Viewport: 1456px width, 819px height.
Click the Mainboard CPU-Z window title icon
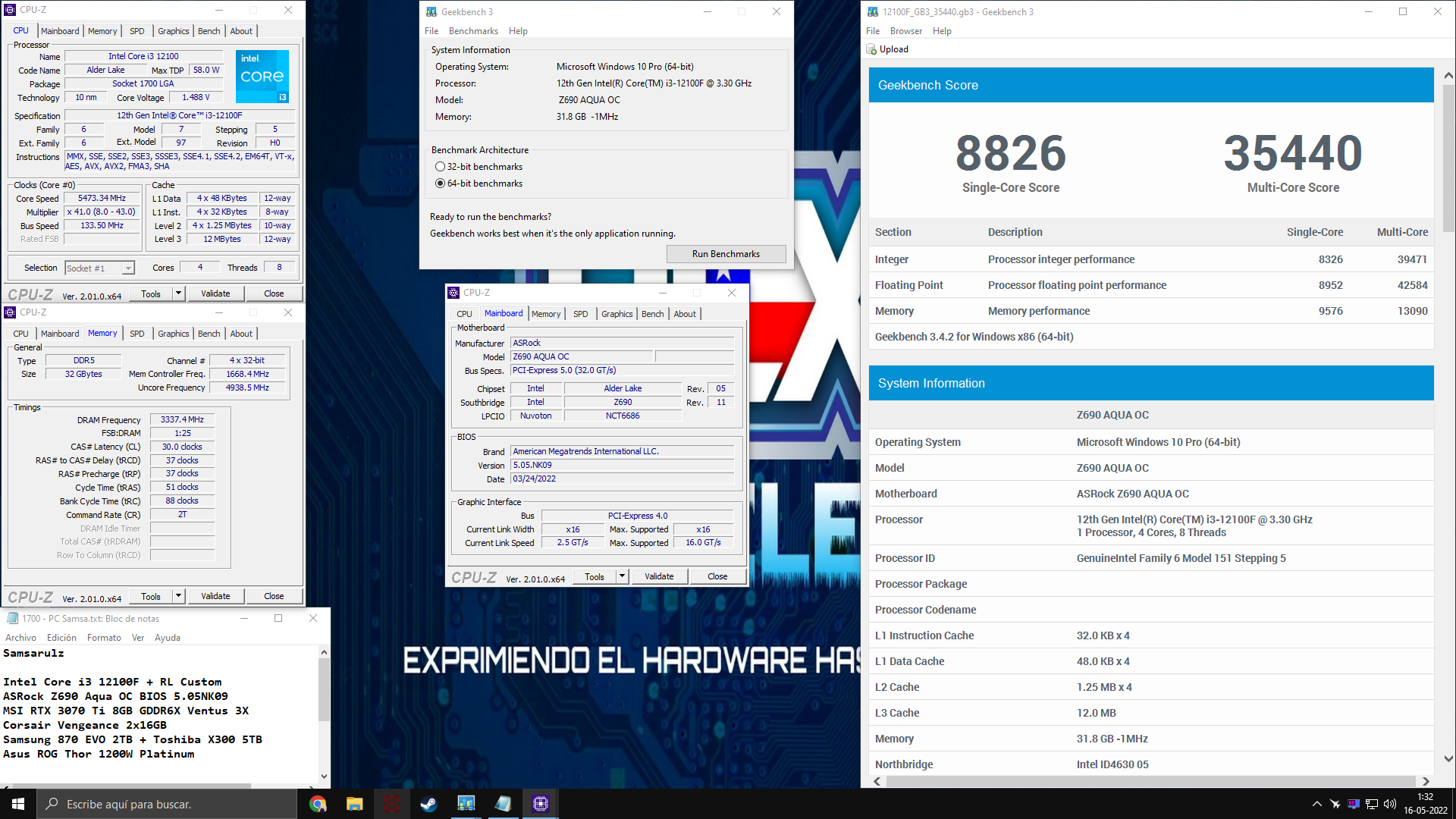[x=453, y=293]
